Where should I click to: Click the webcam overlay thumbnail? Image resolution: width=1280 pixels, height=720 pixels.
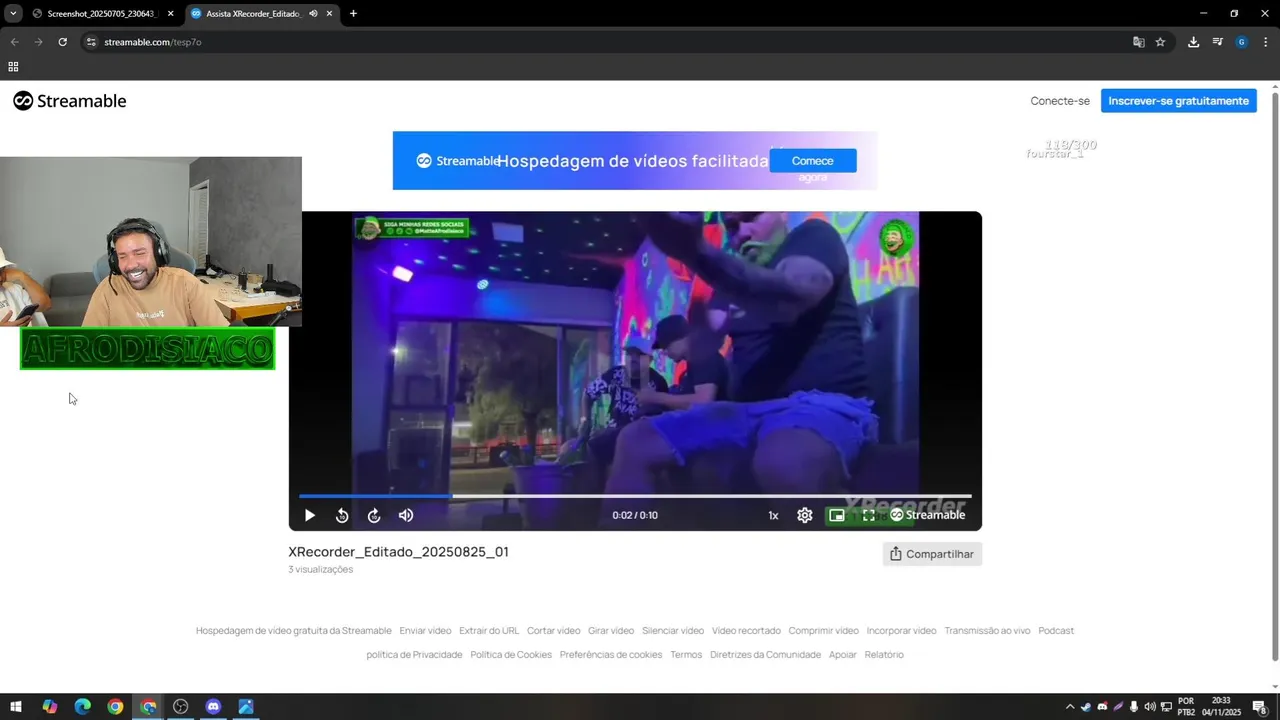coord(150,241)
